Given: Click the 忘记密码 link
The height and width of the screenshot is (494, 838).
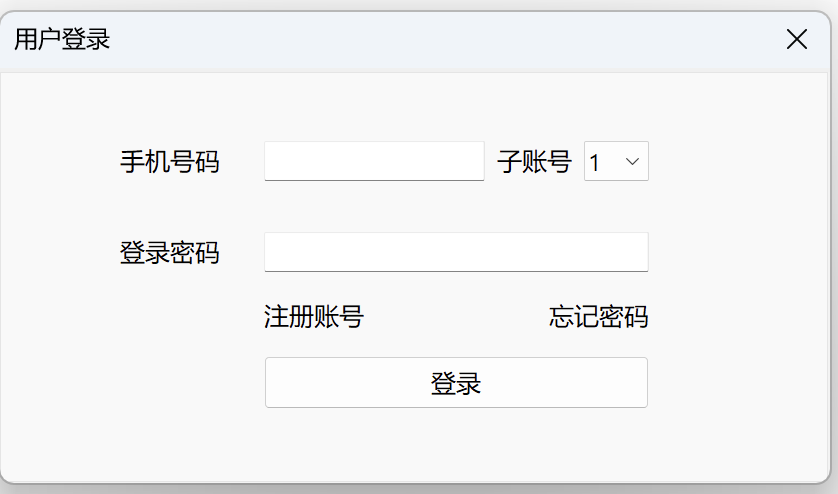Looking at the screenshot, I should pyautogui.click(x=598, y=317).
